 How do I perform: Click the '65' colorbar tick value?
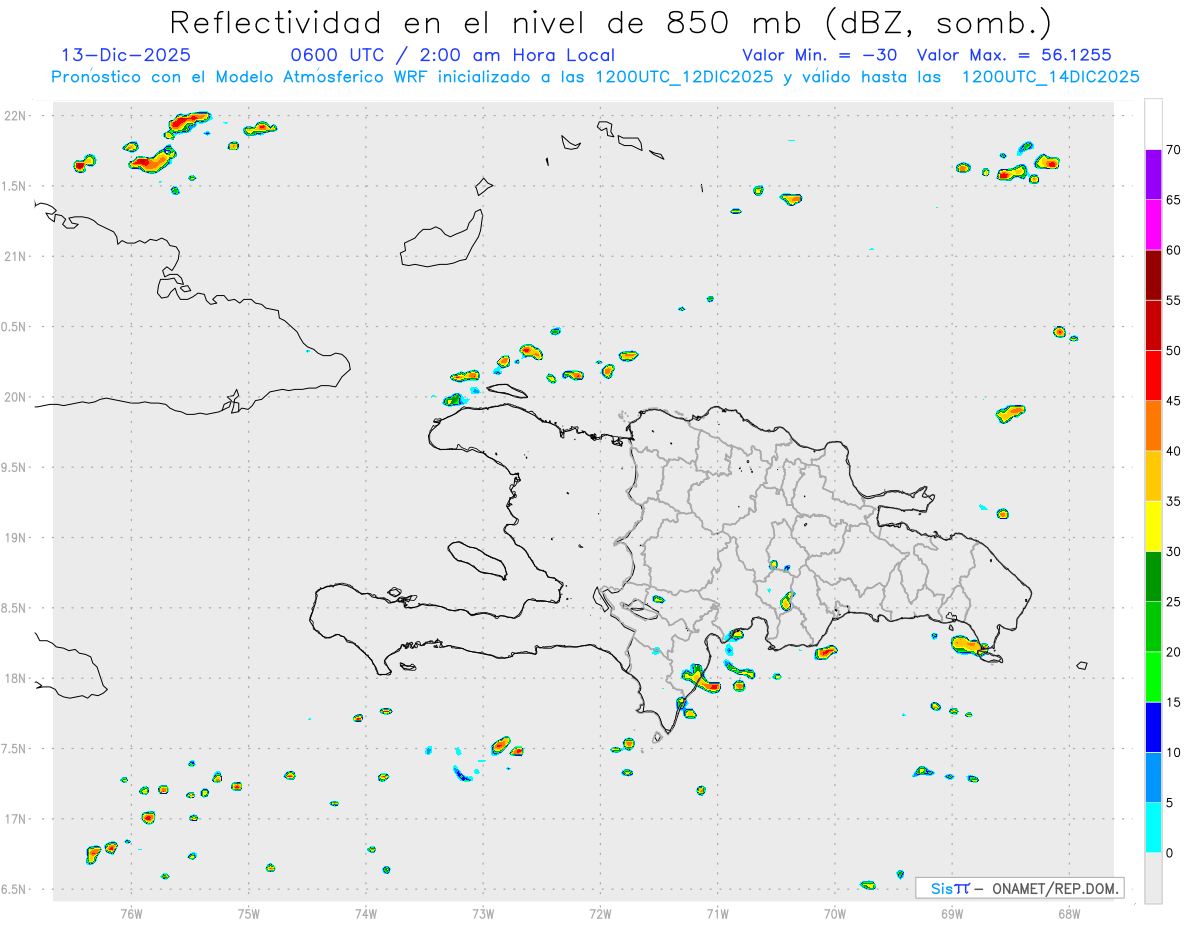click(x=1173, y=200)
